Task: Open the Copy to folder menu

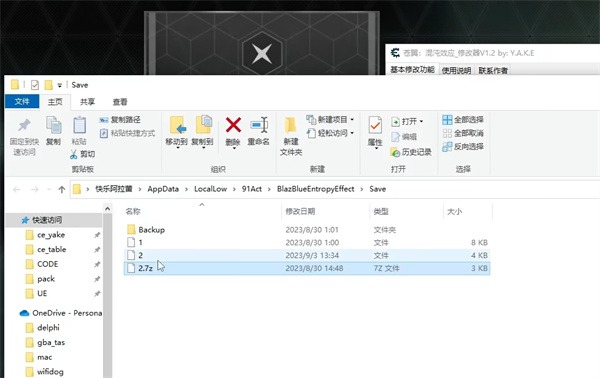Action: click(202, 132)
